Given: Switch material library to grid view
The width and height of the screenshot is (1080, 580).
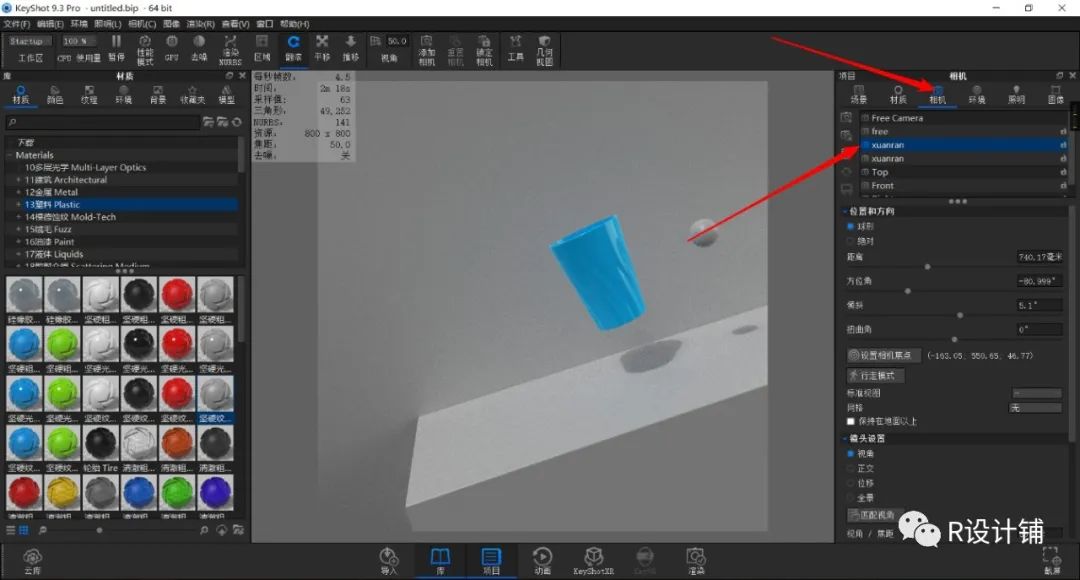Looking at the screenshot, I should [23, 530].
